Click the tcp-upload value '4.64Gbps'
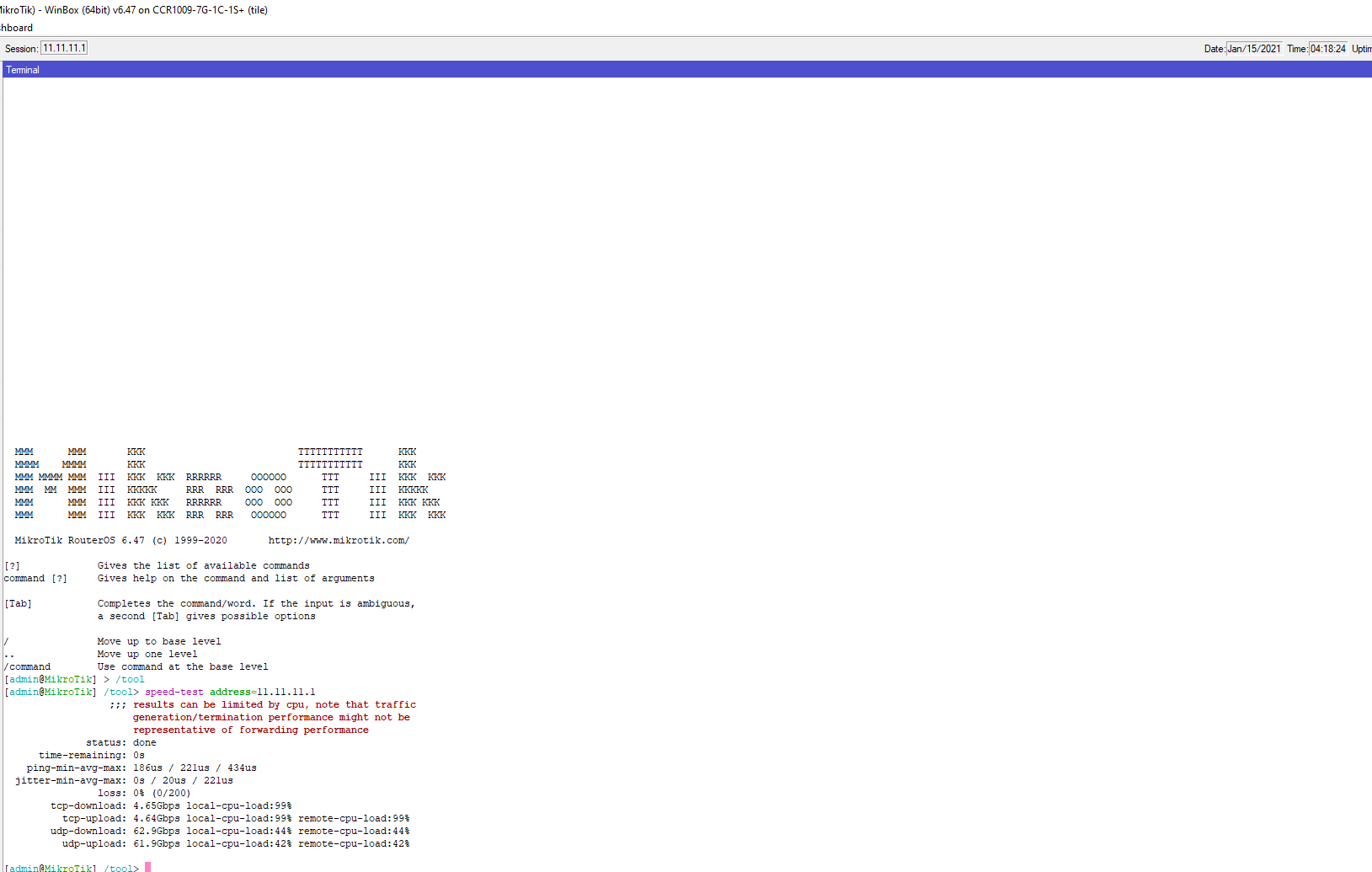 click(x=157, y=819)
